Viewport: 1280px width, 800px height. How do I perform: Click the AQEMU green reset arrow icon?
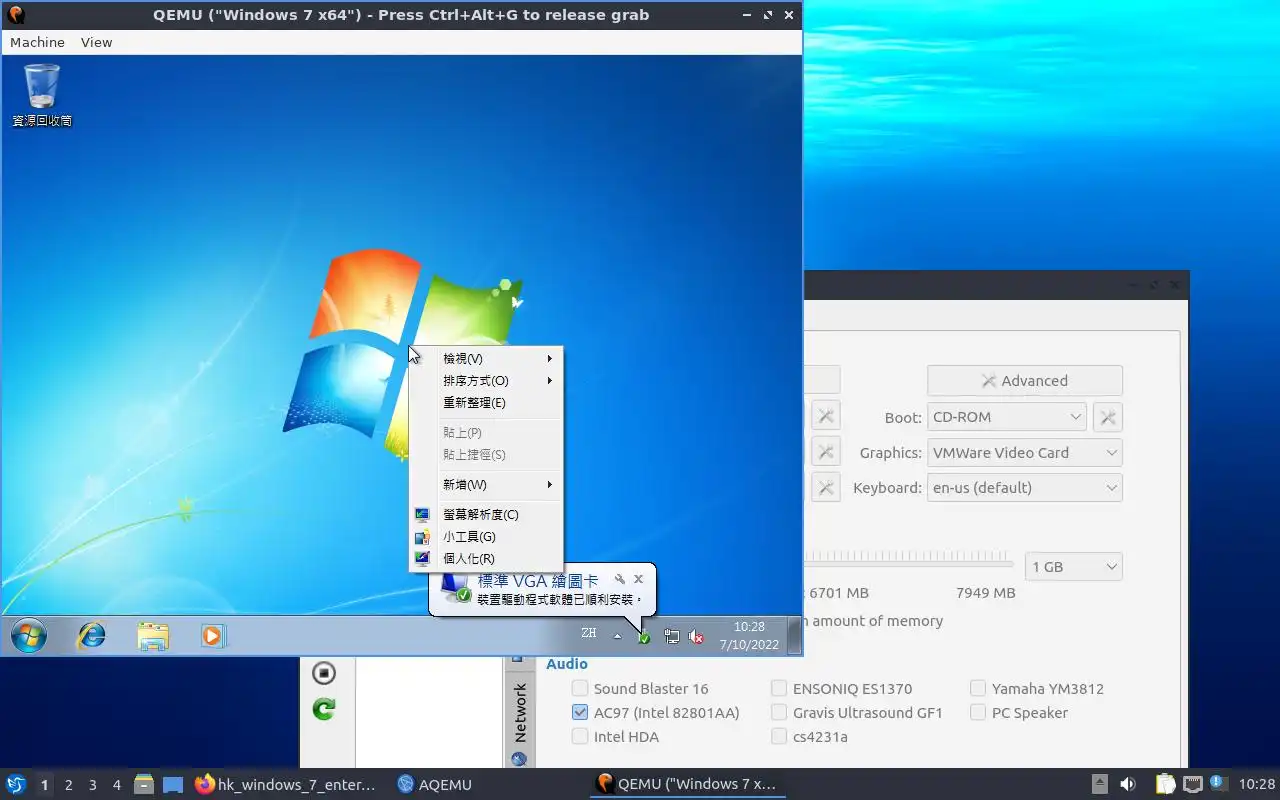323,709
